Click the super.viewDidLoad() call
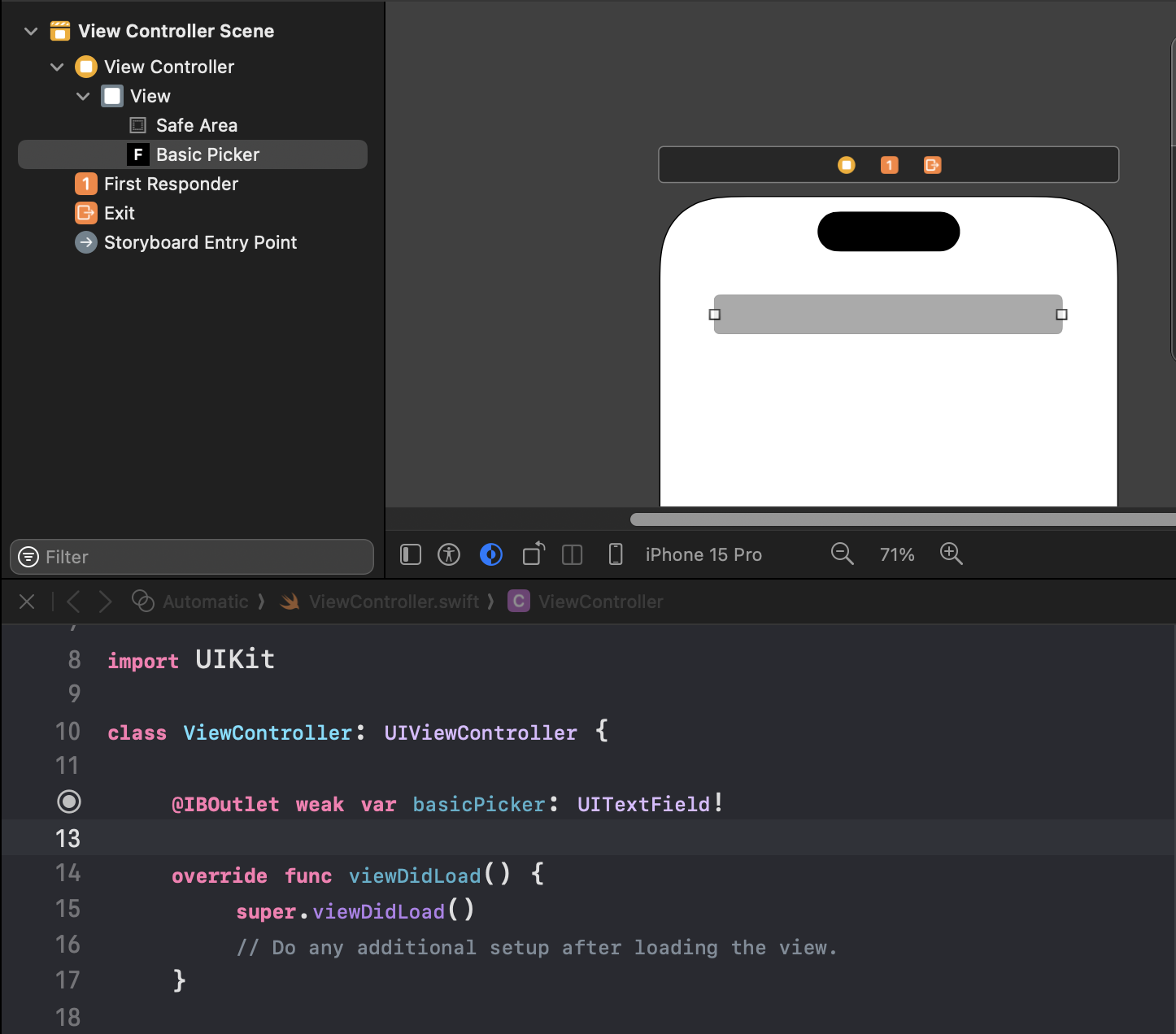This screenshot has width=1176, height=1034. tap(355, 911)
